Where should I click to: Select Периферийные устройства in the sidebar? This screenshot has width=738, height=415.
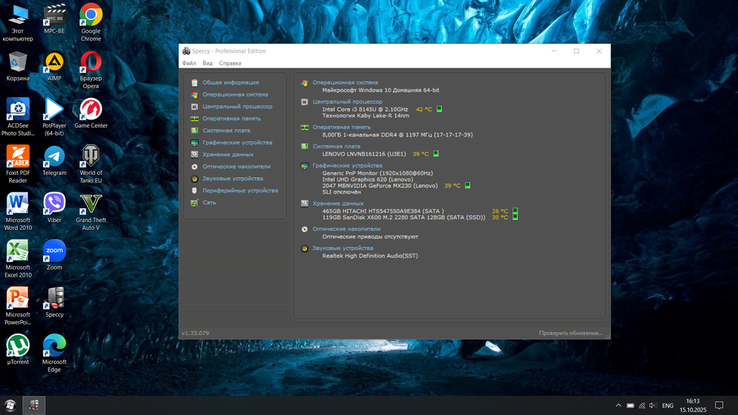click(x=240, y=191)
